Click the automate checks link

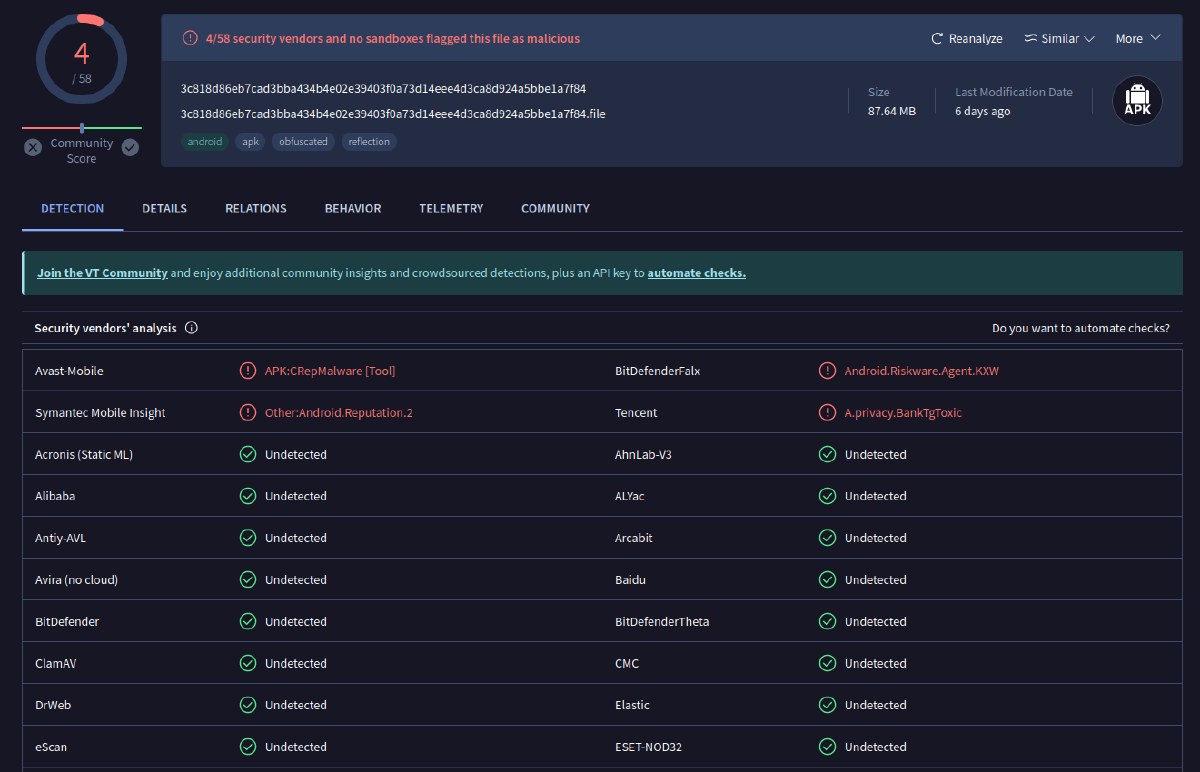[x=697, y=273]
